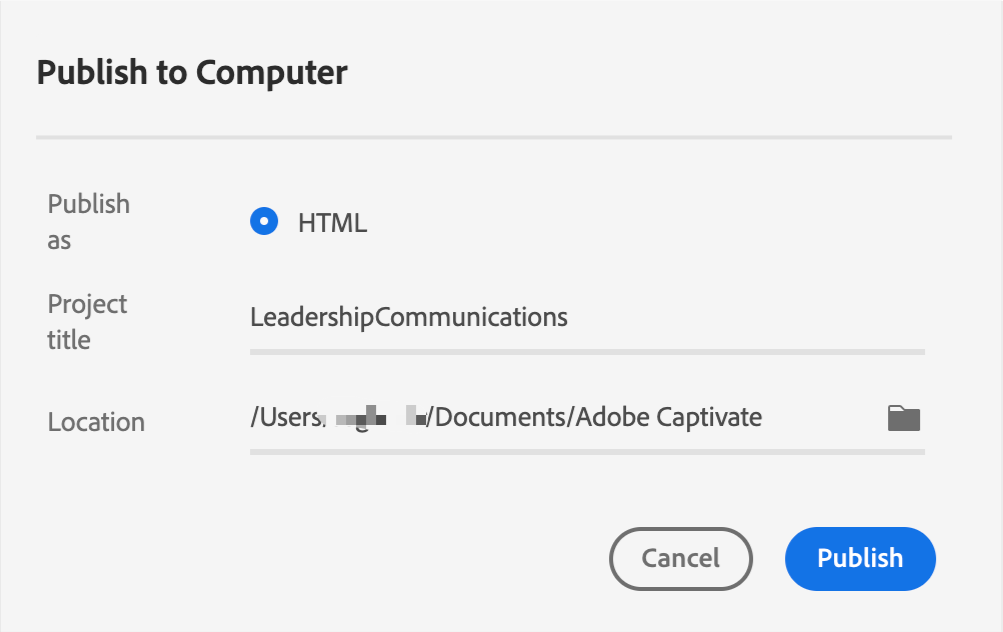Click the 'Project title' label

(x=87, y=321)
